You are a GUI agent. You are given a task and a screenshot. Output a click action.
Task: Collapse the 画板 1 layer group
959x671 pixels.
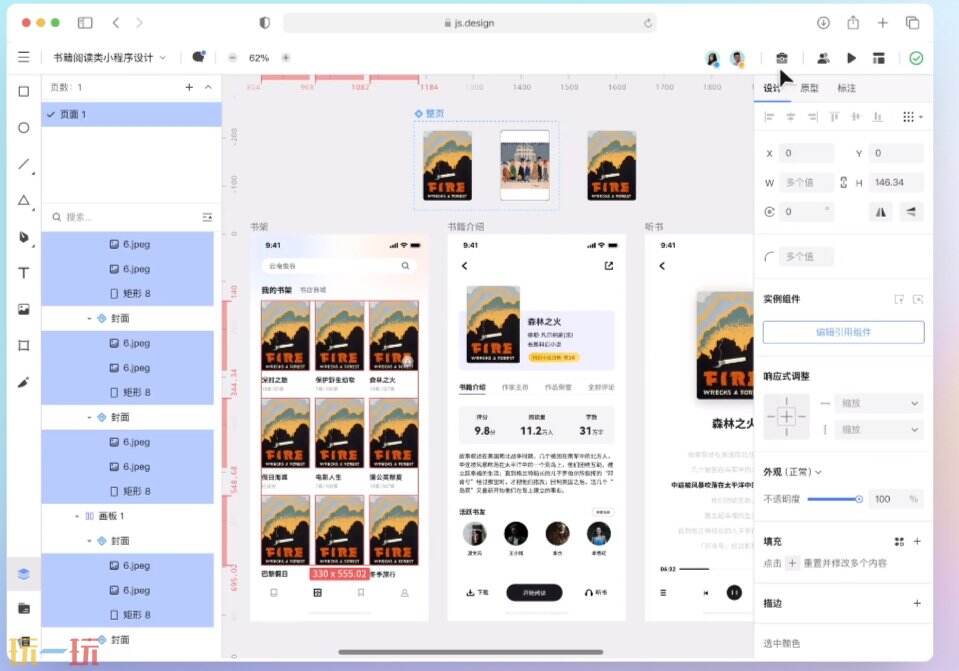(x=77, y=516)
